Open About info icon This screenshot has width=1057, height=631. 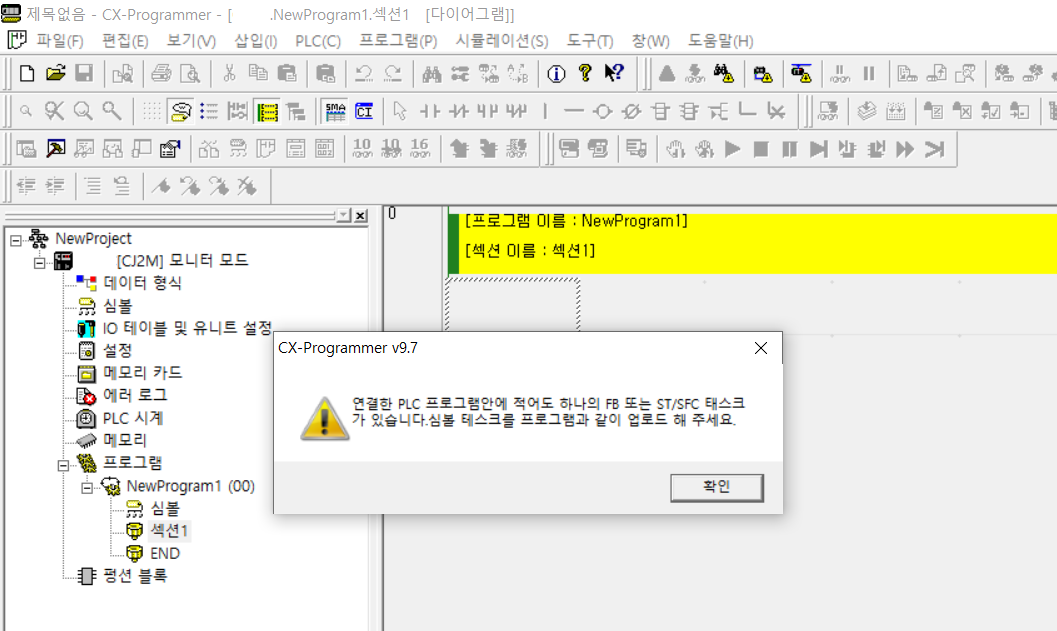click(x=556, y=73)
